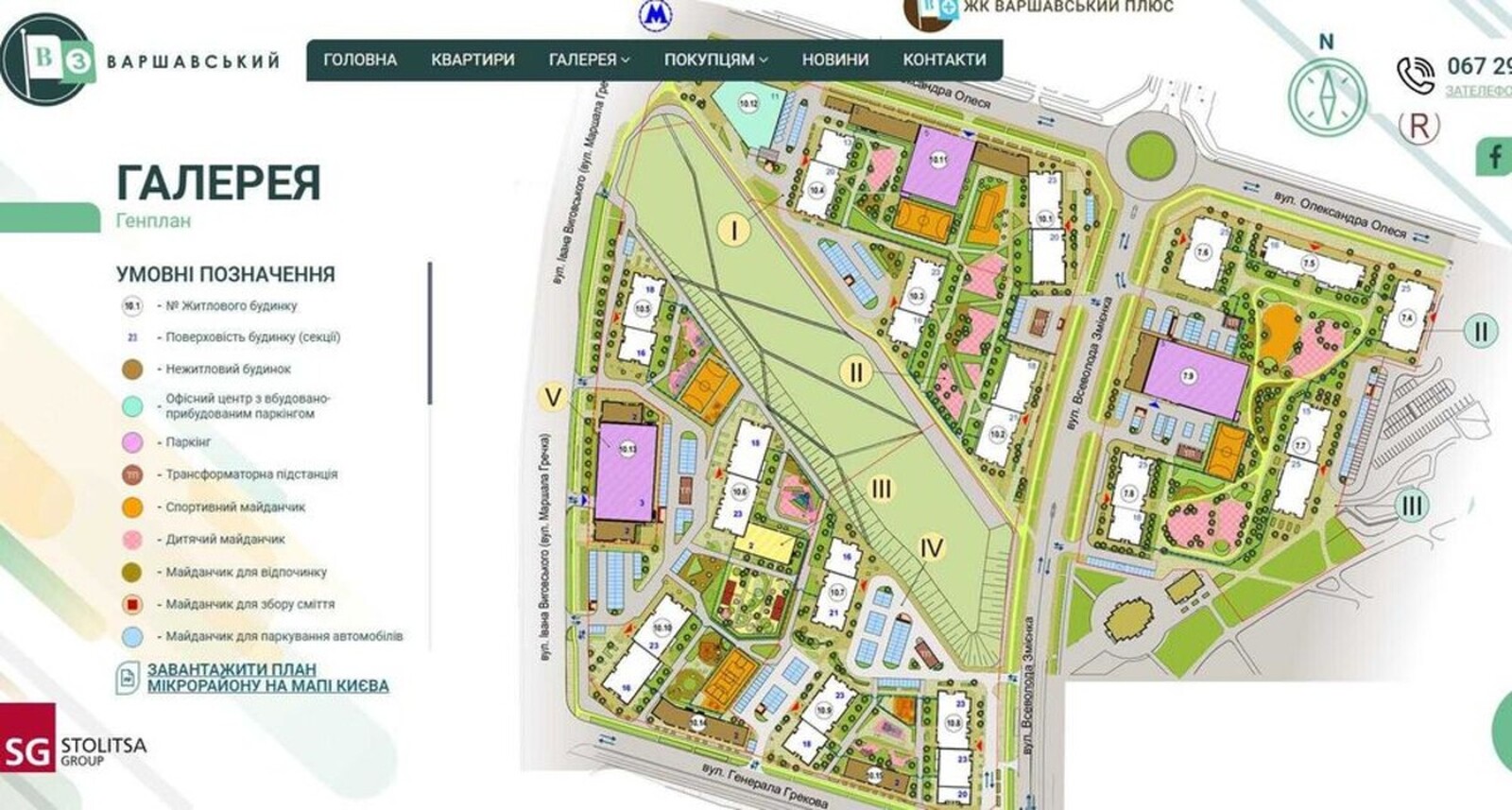This screenshot has height=810, width=1512.
Task: Click the 'вул. Генерала Грекова' street label
Action: pos(765,786)
